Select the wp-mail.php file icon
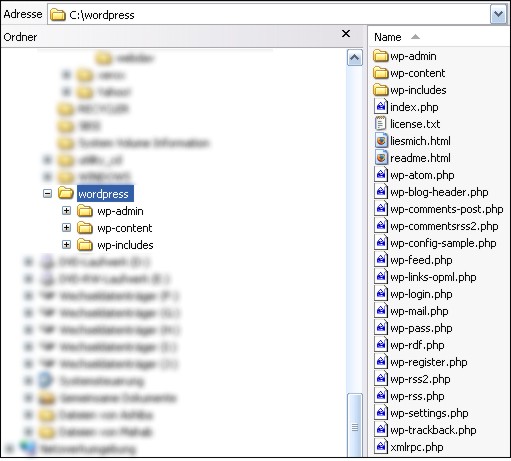511x461 pixels. (x=381, y=311)
